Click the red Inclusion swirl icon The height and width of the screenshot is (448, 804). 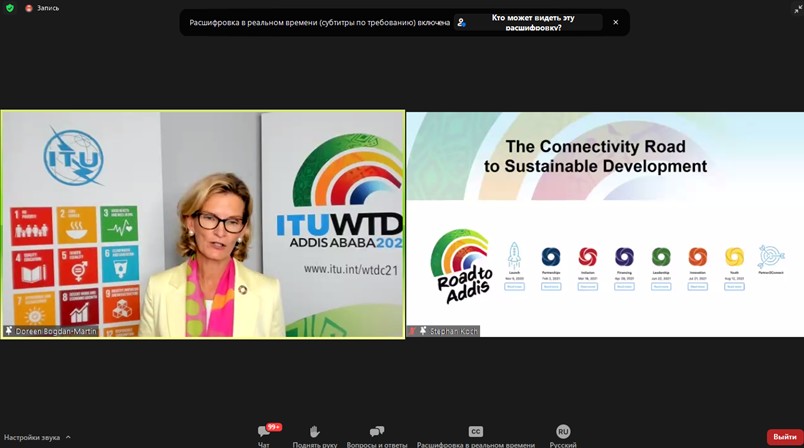[588, 257]
